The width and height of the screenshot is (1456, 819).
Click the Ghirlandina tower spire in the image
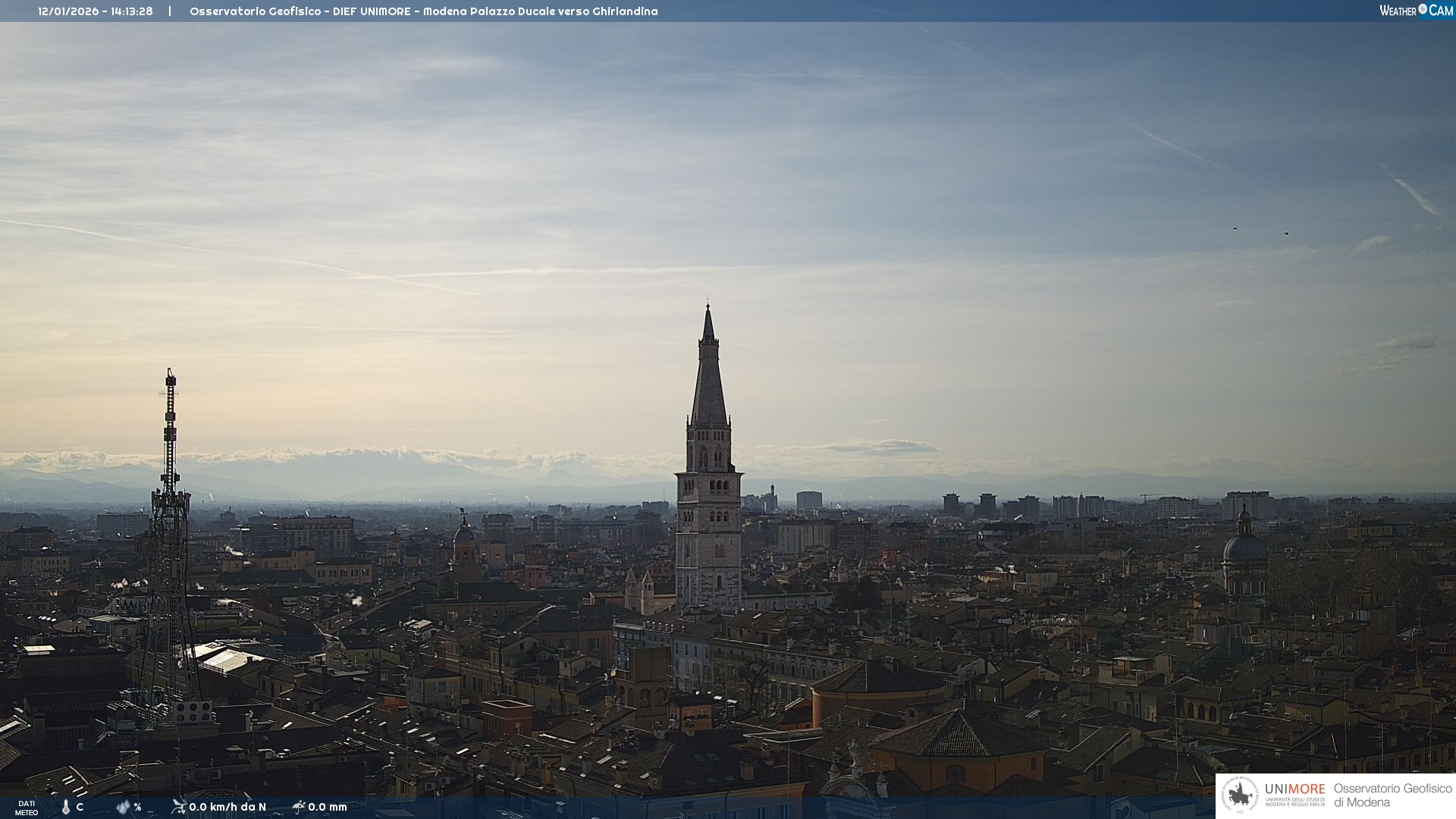click(708, 379)
